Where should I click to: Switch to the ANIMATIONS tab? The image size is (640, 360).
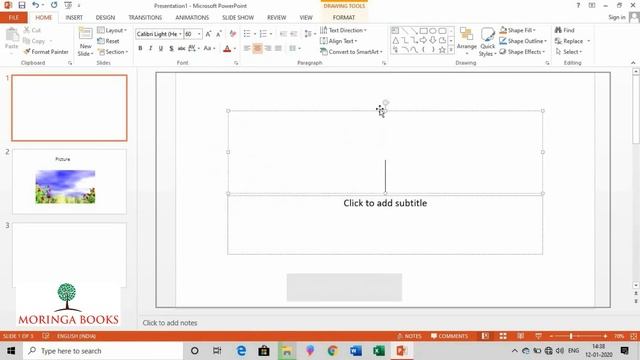(x=192, y=18)
